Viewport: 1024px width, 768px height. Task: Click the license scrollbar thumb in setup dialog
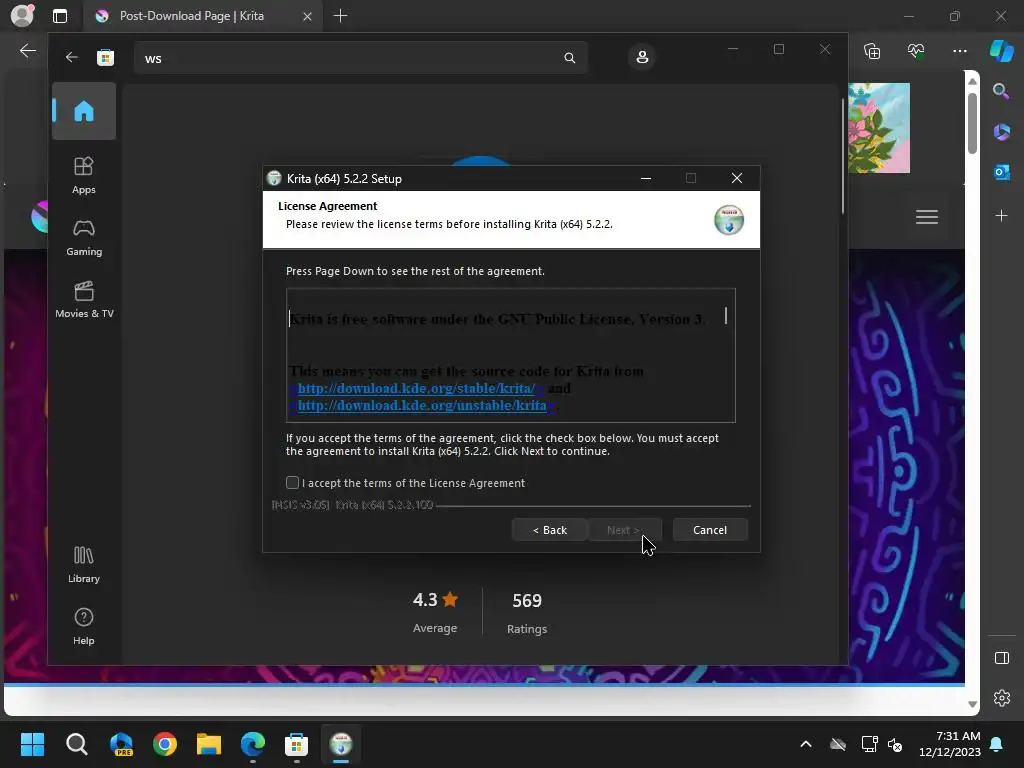[x=726, y=316]
